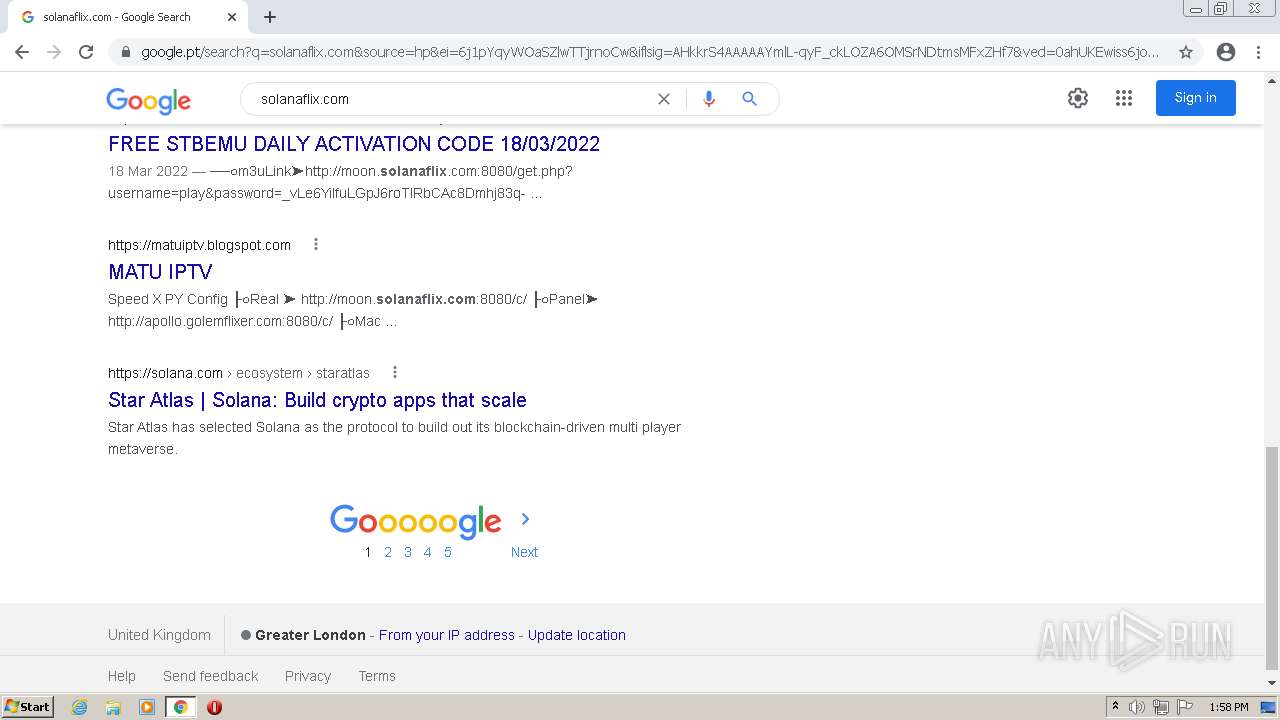Open the Help footer link

122,676
